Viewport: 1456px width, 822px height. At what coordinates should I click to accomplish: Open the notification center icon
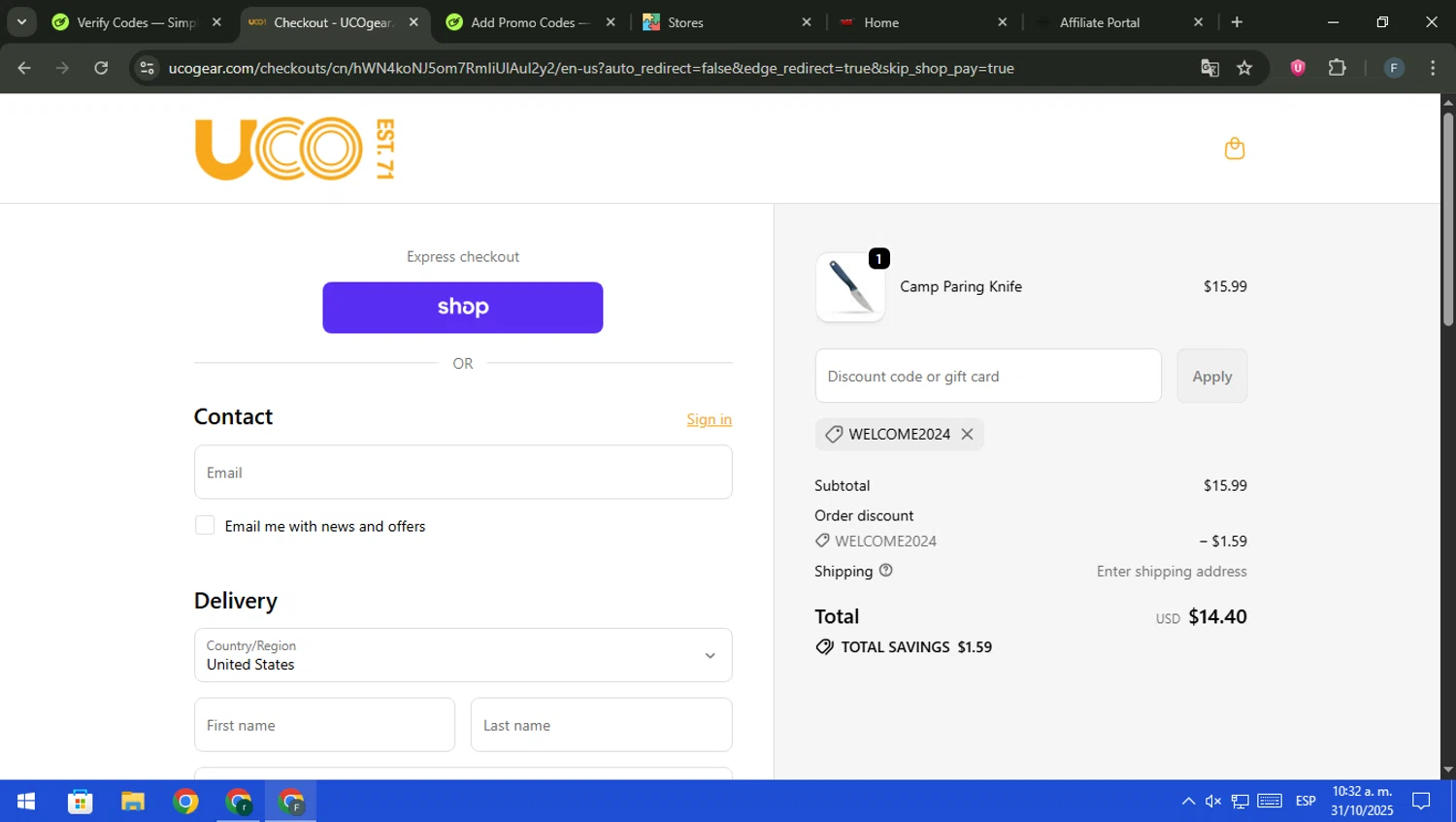point(1421,802)
